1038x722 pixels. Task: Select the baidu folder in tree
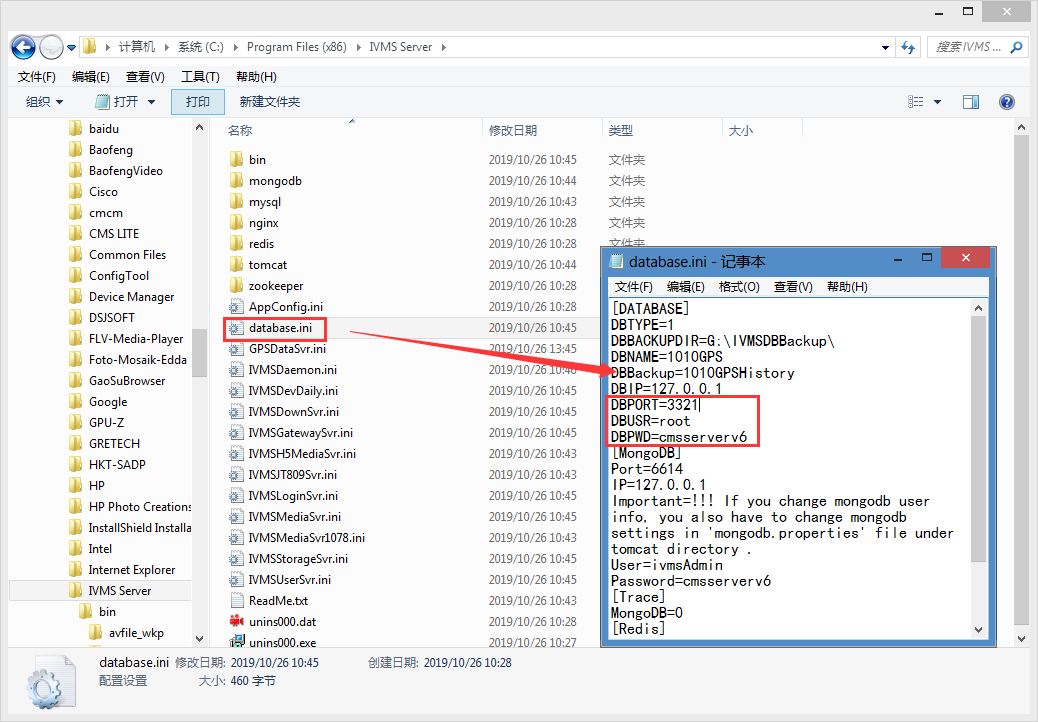tap(103, 129)
